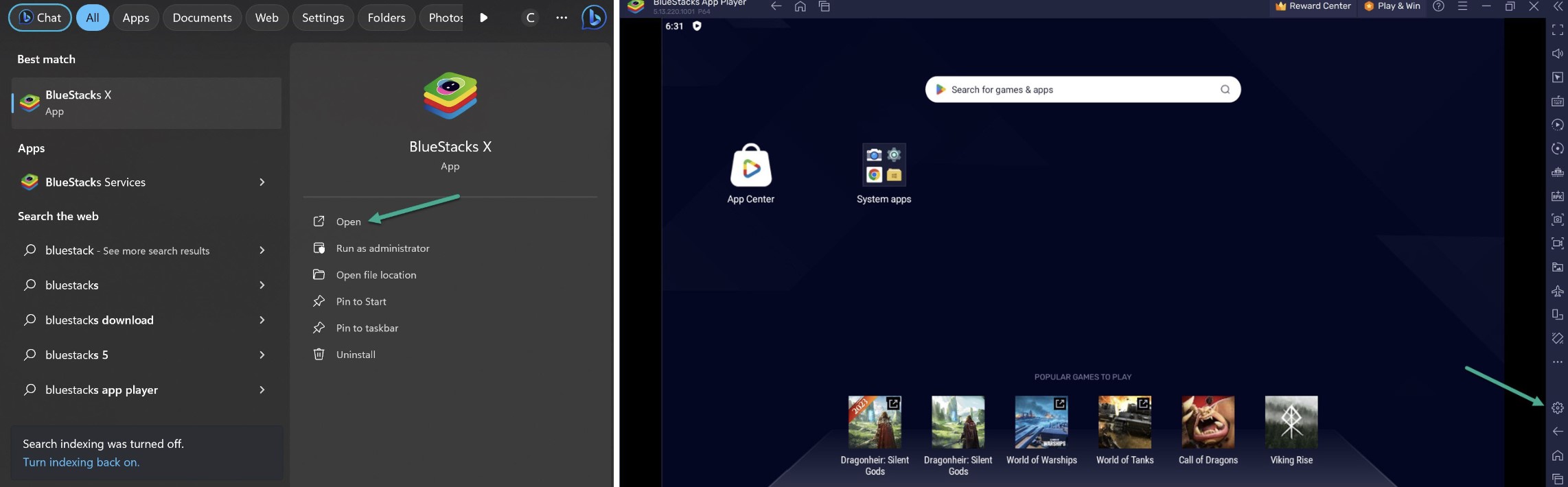1568x487 pixels.
Task: Open BlueStacks settings gear icon
Action: point(1557,408)
